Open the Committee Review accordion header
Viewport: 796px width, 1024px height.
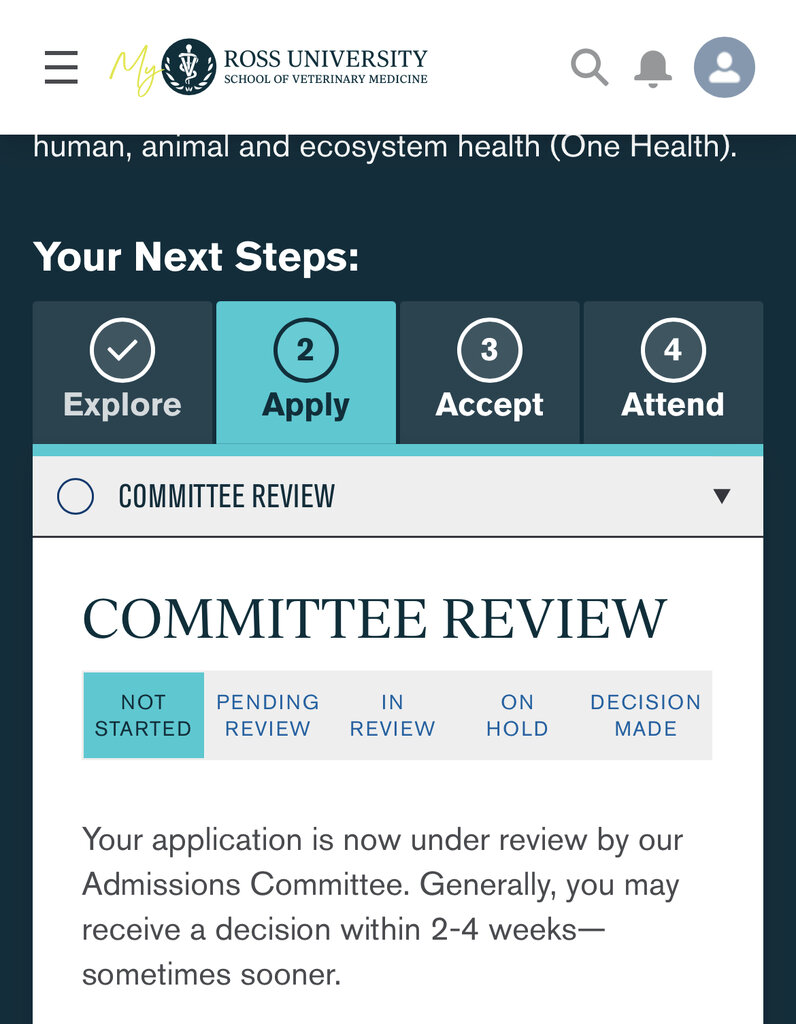point(400,496)
